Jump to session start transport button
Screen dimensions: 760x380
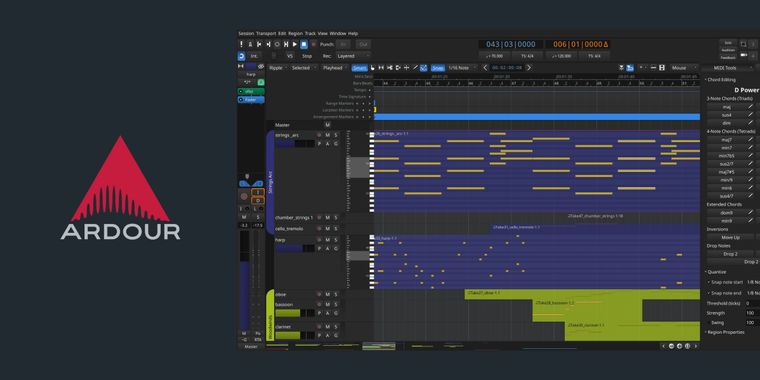click(x=259, y=44)
